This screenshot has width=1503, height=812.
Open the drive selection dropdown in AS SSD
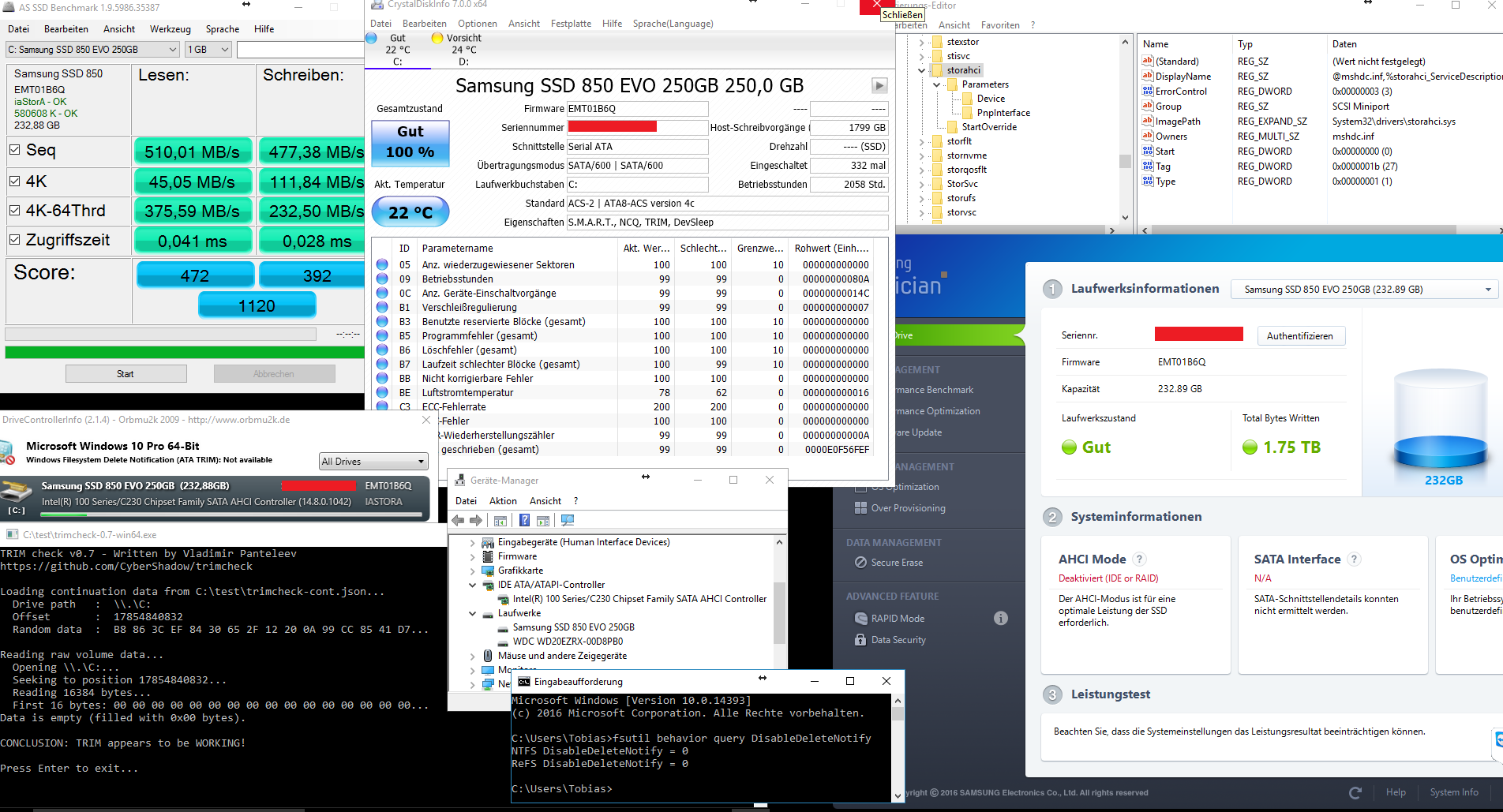92,50
